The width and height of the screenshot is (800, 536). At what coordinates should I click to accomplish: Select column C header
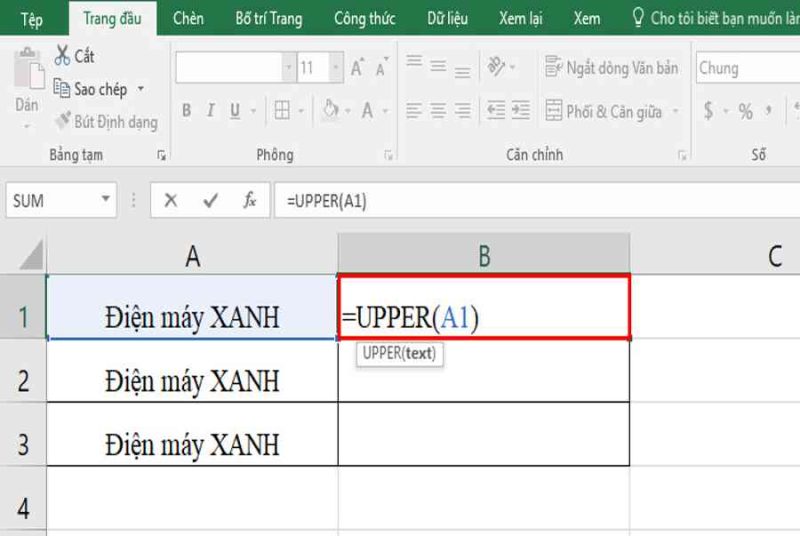[x=715, y=253]
